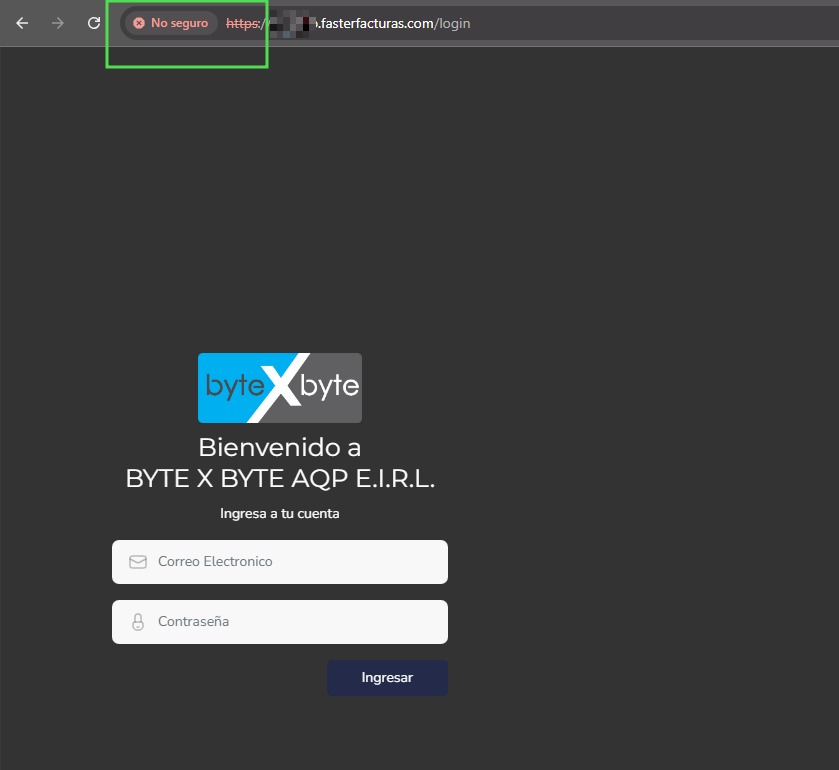The height and width of the screenshot is (770, 839).
Task: Click the crossed-out https in the URL
Action: tap(241, 23)
